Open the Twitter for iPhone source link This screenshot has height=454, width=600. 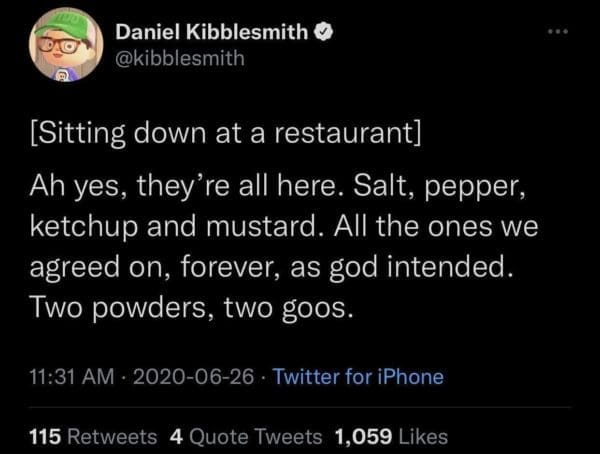(357, 377)
